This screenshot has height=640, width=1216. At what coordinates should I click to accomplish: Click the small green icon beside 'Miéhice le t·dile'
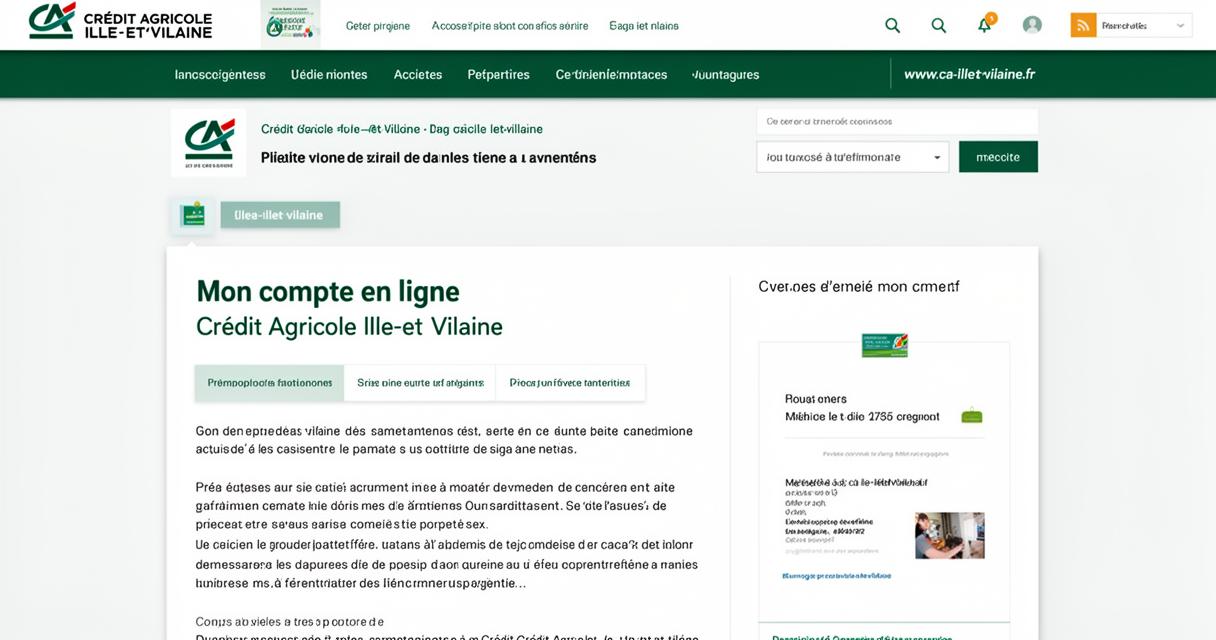point(971,415)
